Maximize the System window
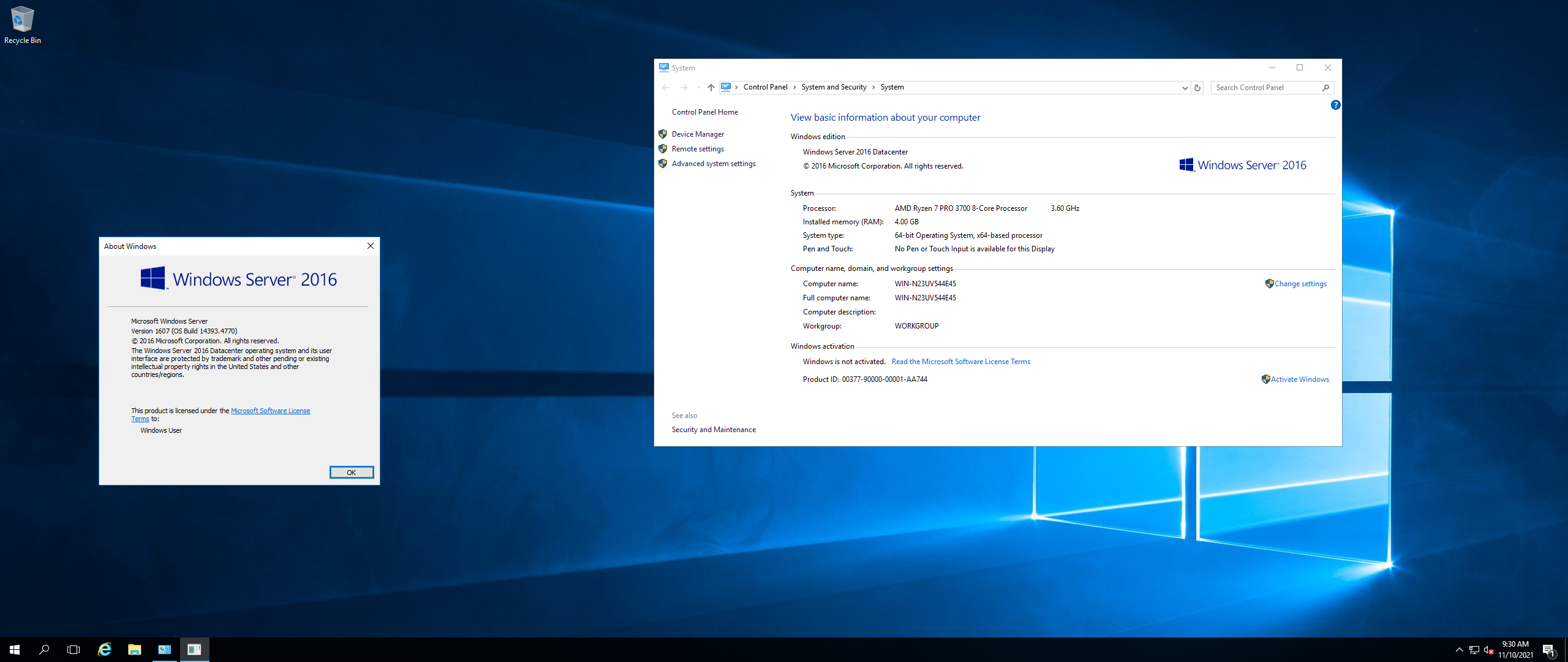The image size is (1568, 662). (1300, 67)
